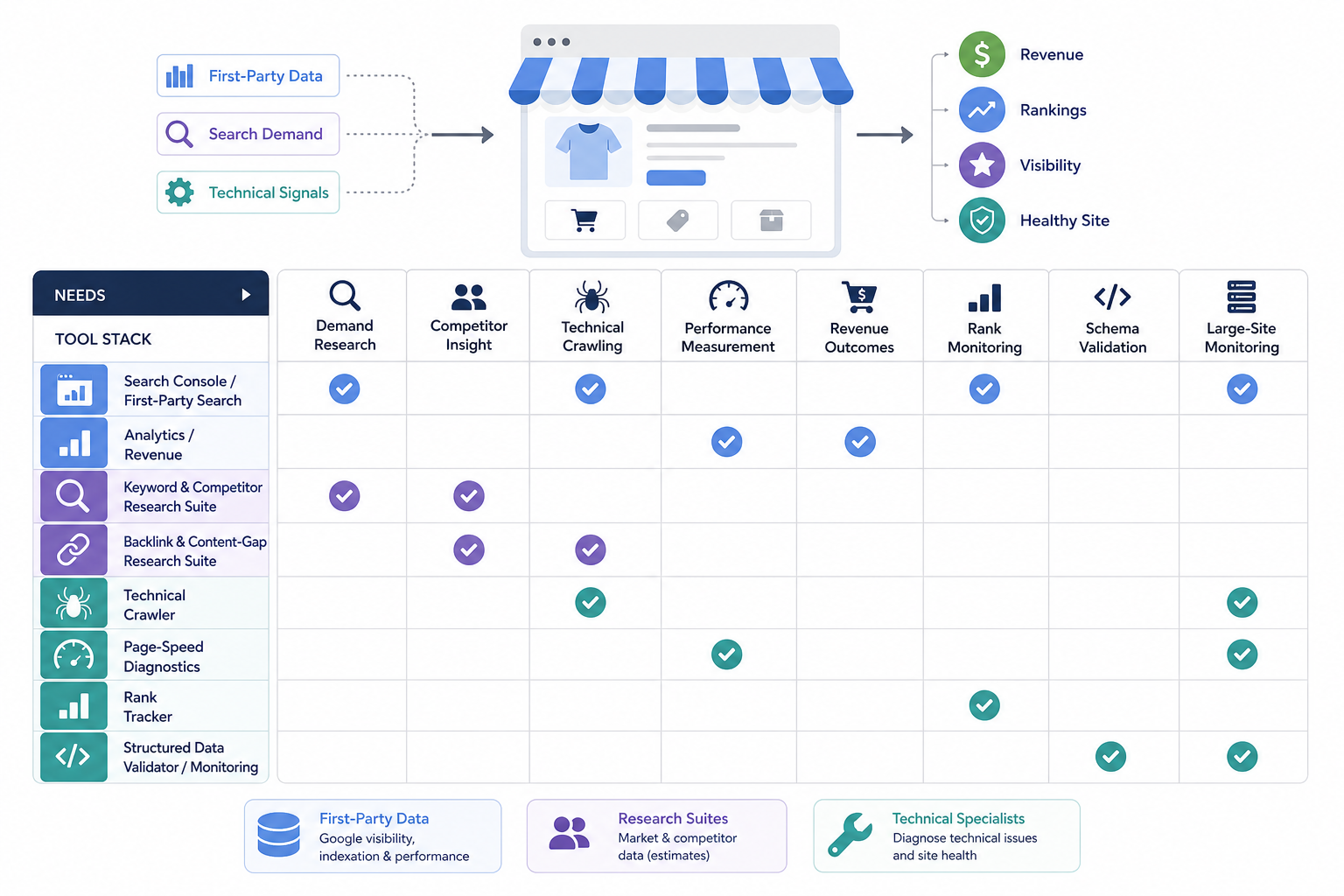Click the price tag button in storefront
The width and height of the screenshot is (1344, 896).
coord(678,220)
